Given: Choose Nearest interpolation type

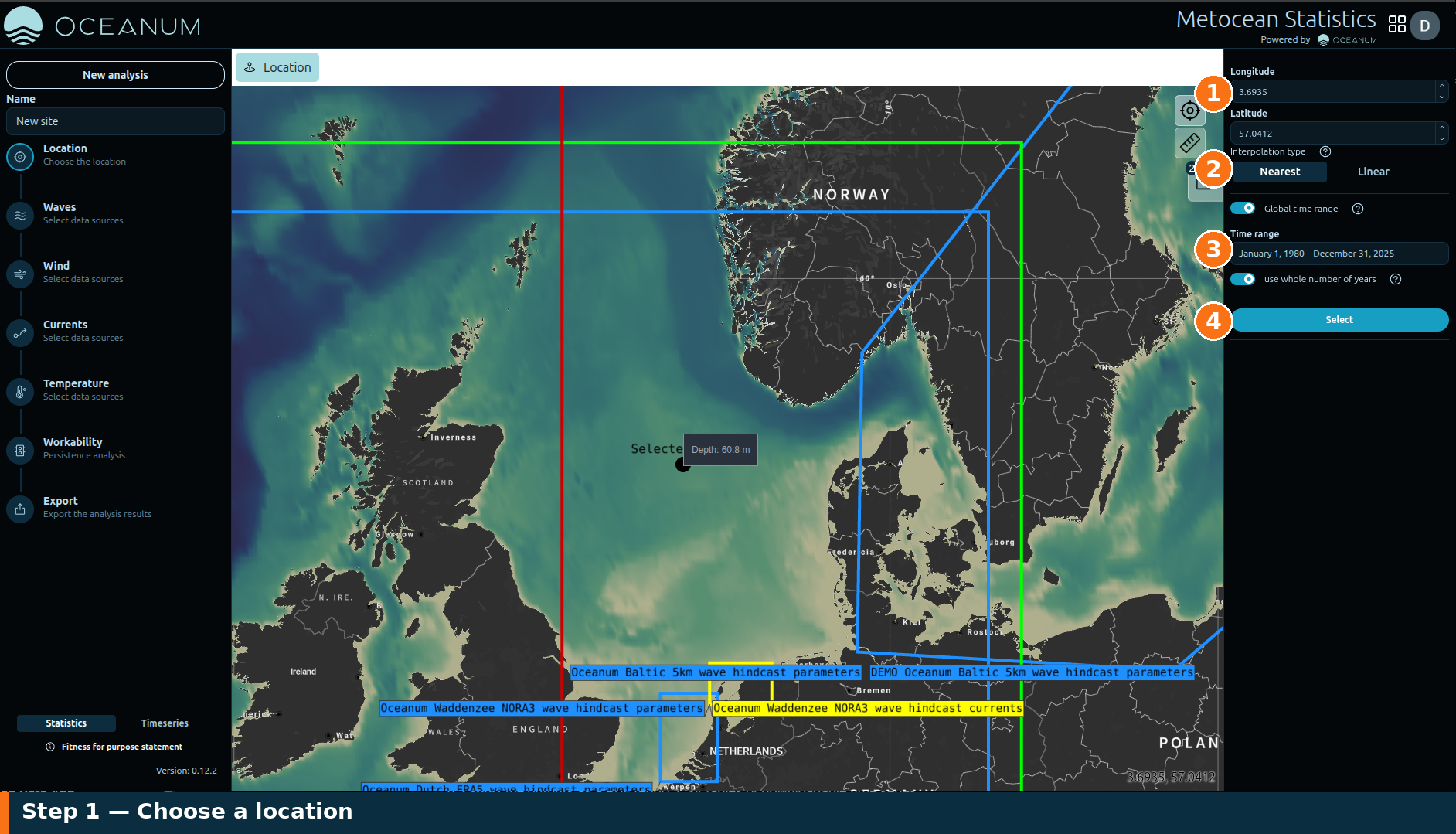Looking at the screenshot, I should (x=1280, y=172).
